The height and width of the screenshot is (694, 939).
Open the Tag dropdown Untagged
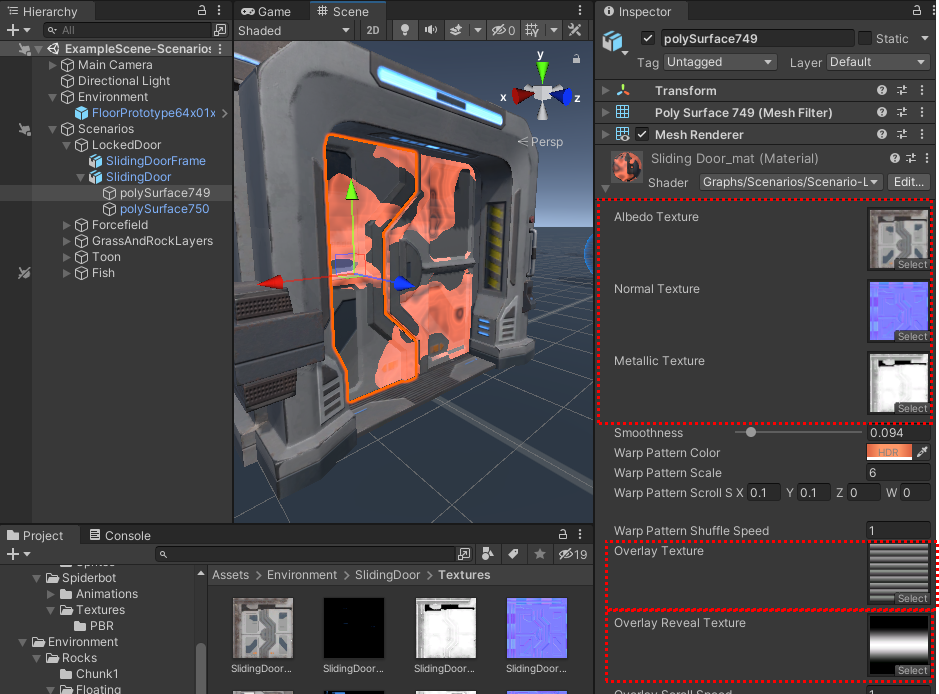[720, 62]
